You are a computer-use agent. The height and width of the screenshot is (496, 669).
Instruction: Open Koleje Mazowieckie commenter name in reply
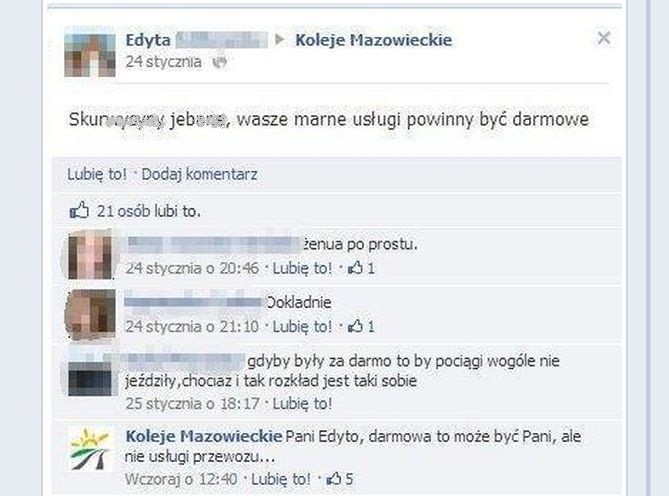tap(204, 436)
